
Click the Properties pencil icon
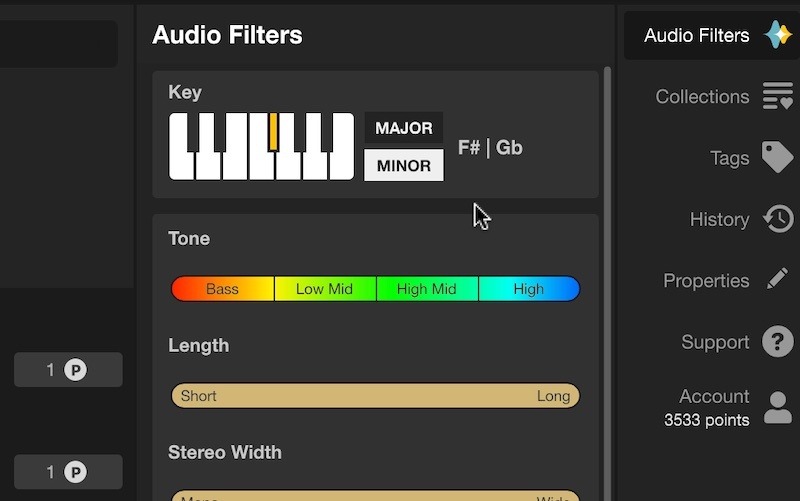tap(778, 280)
